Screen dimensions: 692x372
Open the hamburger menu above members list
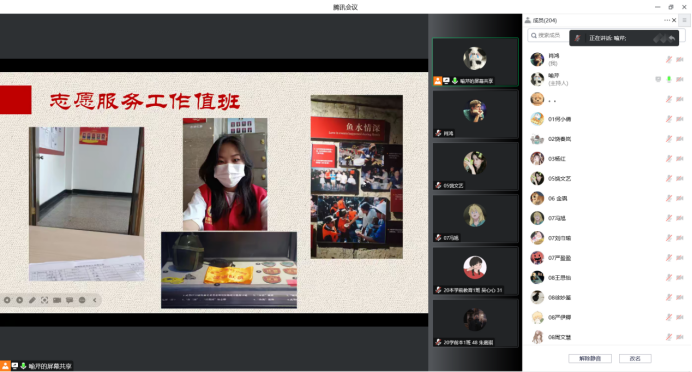pyautogui.click(x=684, y=20)
